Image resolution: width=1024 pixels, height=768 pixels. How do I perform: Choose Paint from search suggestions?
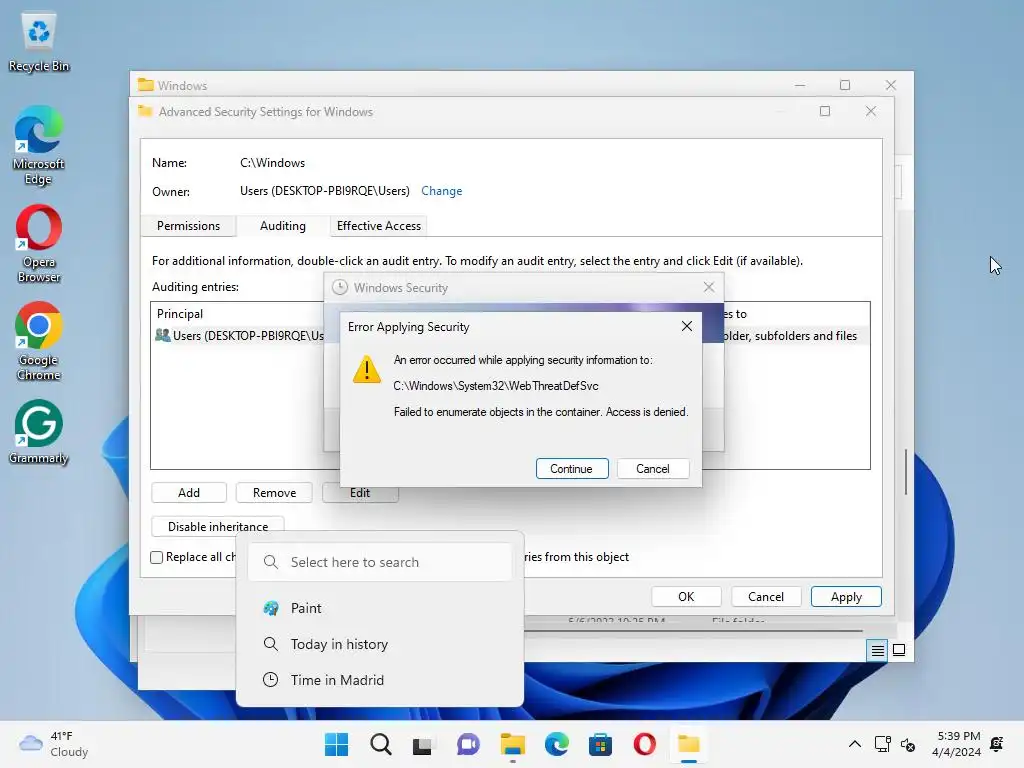pyautogui.click(x=380, y=608)
